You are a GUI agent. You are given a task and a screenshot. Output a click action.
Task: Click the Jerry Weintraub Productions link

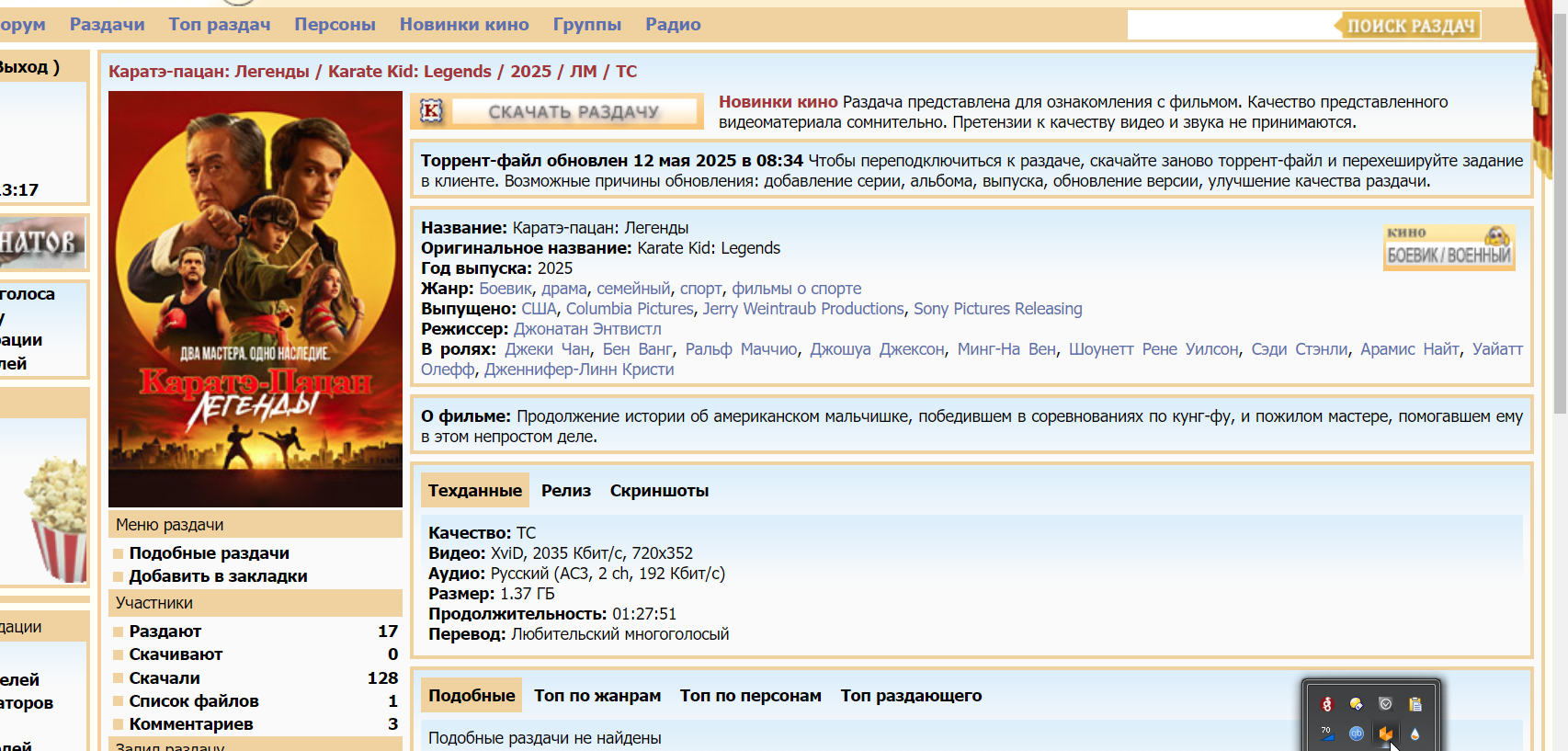[x=803, y=309]
